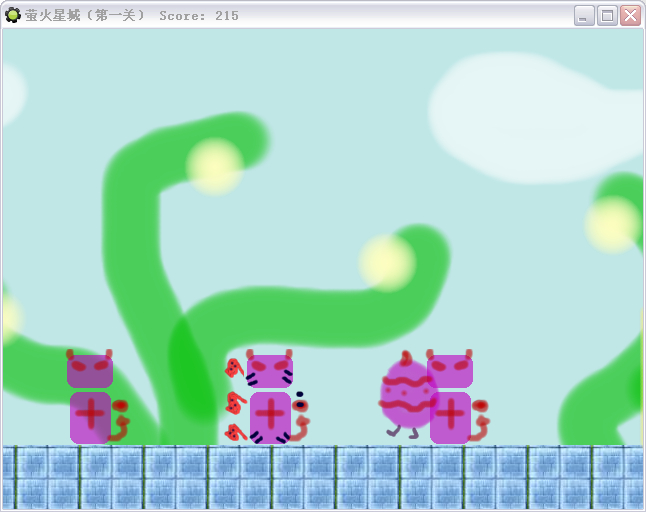
Task: Close the game window
Action: 630,16
